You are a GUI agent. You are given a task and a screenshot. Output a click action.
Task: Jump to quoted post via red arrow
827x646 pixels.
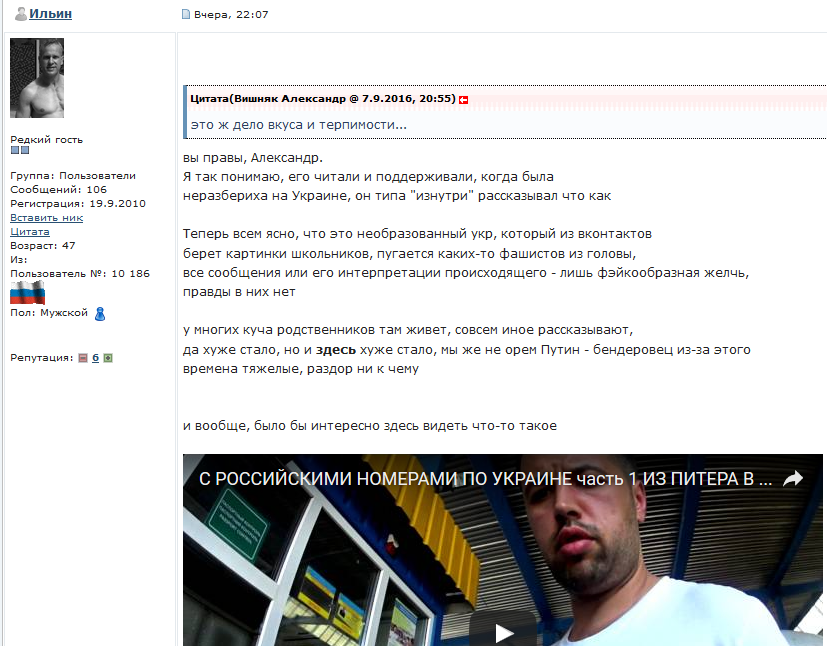click(x=464, y=100)
